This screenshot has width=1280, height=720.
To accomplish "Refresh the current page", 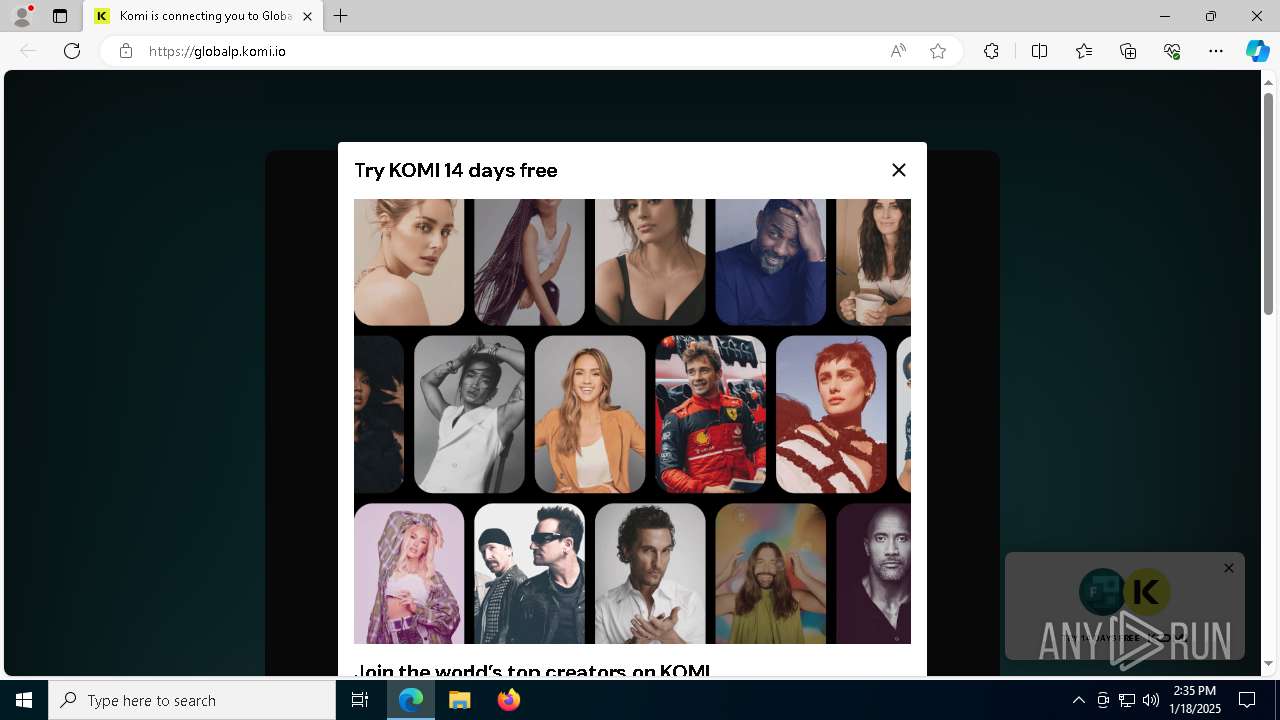I will click(x=72, y=51).
